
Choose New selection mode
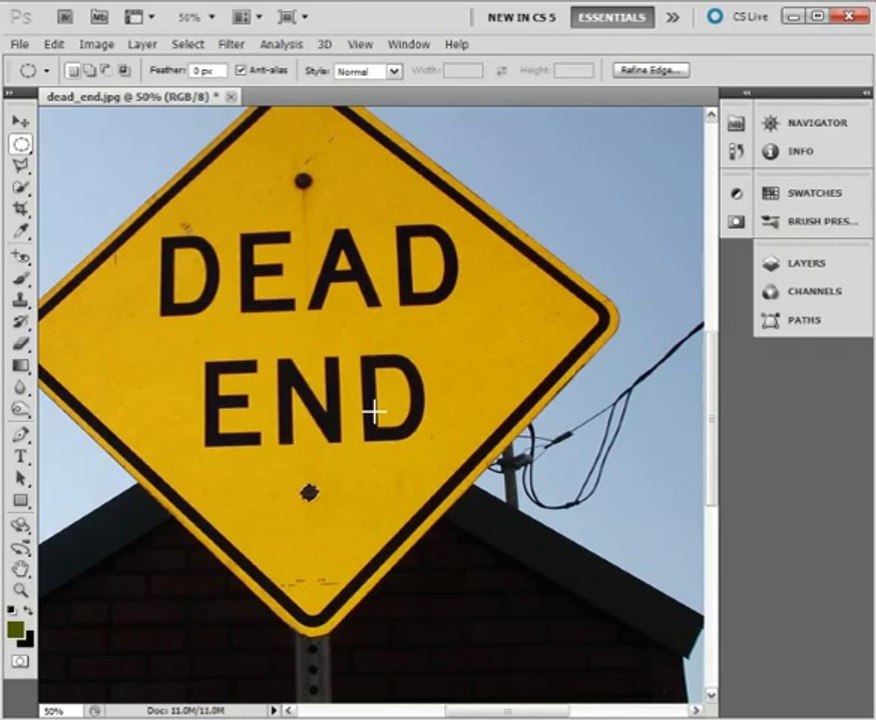(72, 70)
